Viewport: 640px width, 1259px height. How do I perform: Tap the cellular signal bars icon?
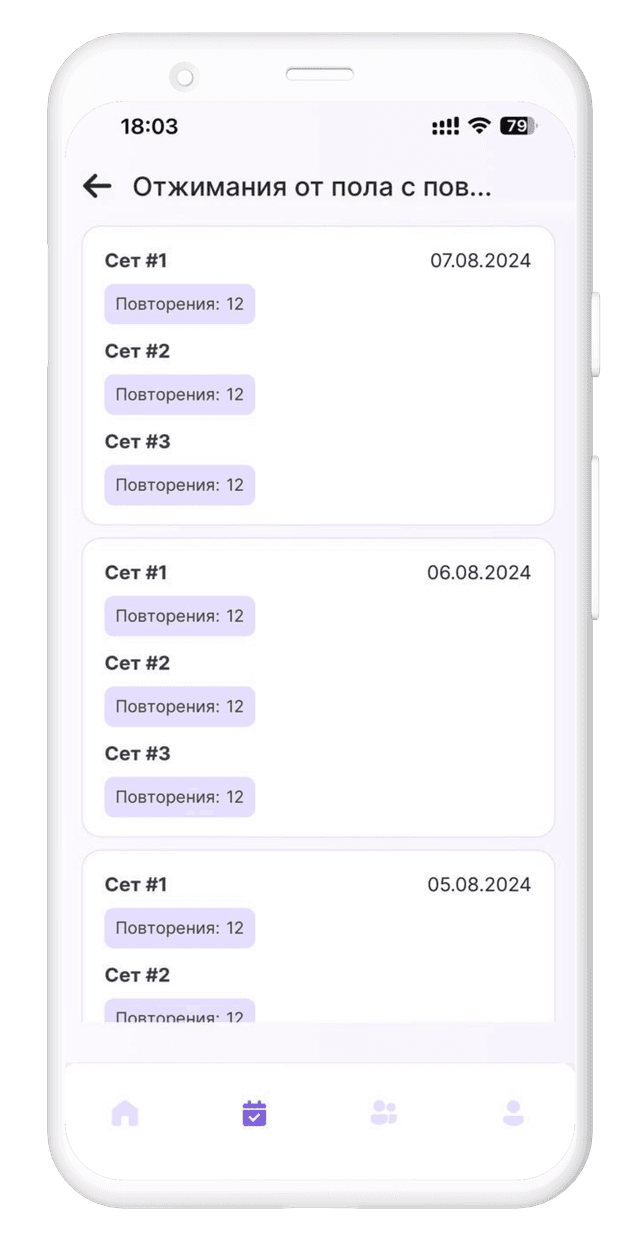[x=445, y=126]
